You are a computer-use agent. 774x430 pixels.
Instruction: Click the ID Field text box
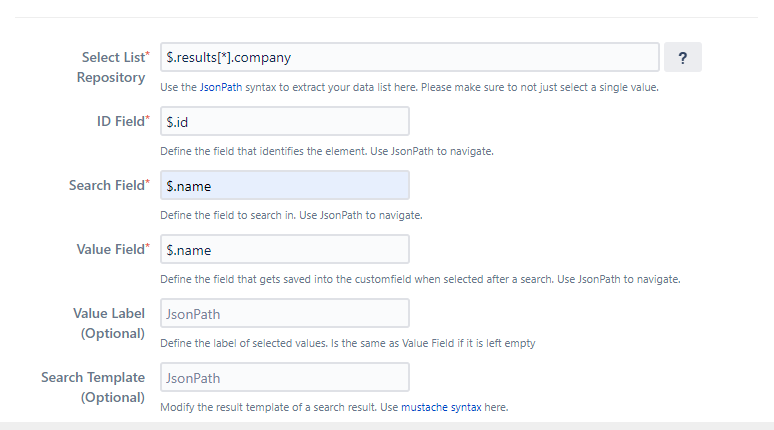284,121
